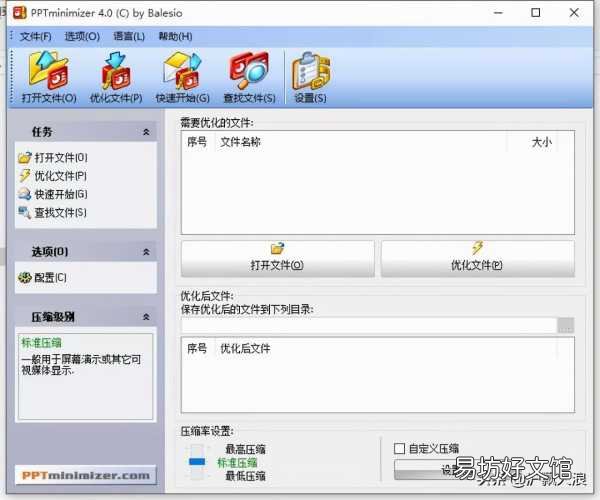600x500 pixels.
Task: Maximize the PPTminimizer window
Action: (x=536, y=13)
